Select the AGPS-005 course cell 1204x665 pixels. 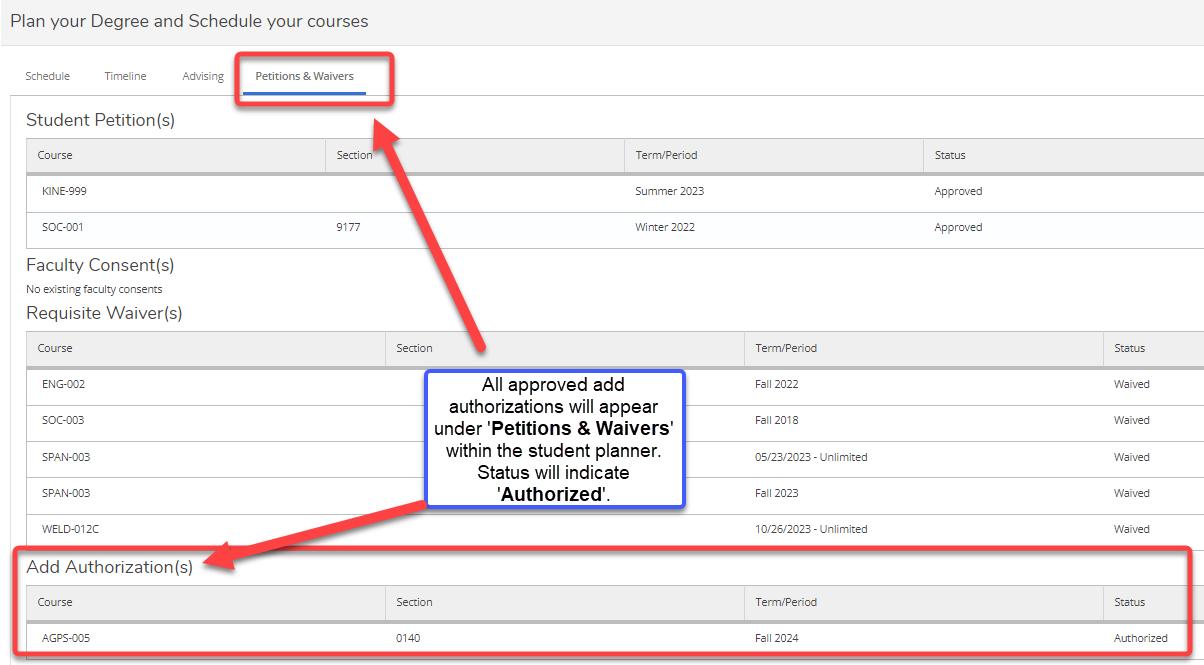click(x=66, y=638)
